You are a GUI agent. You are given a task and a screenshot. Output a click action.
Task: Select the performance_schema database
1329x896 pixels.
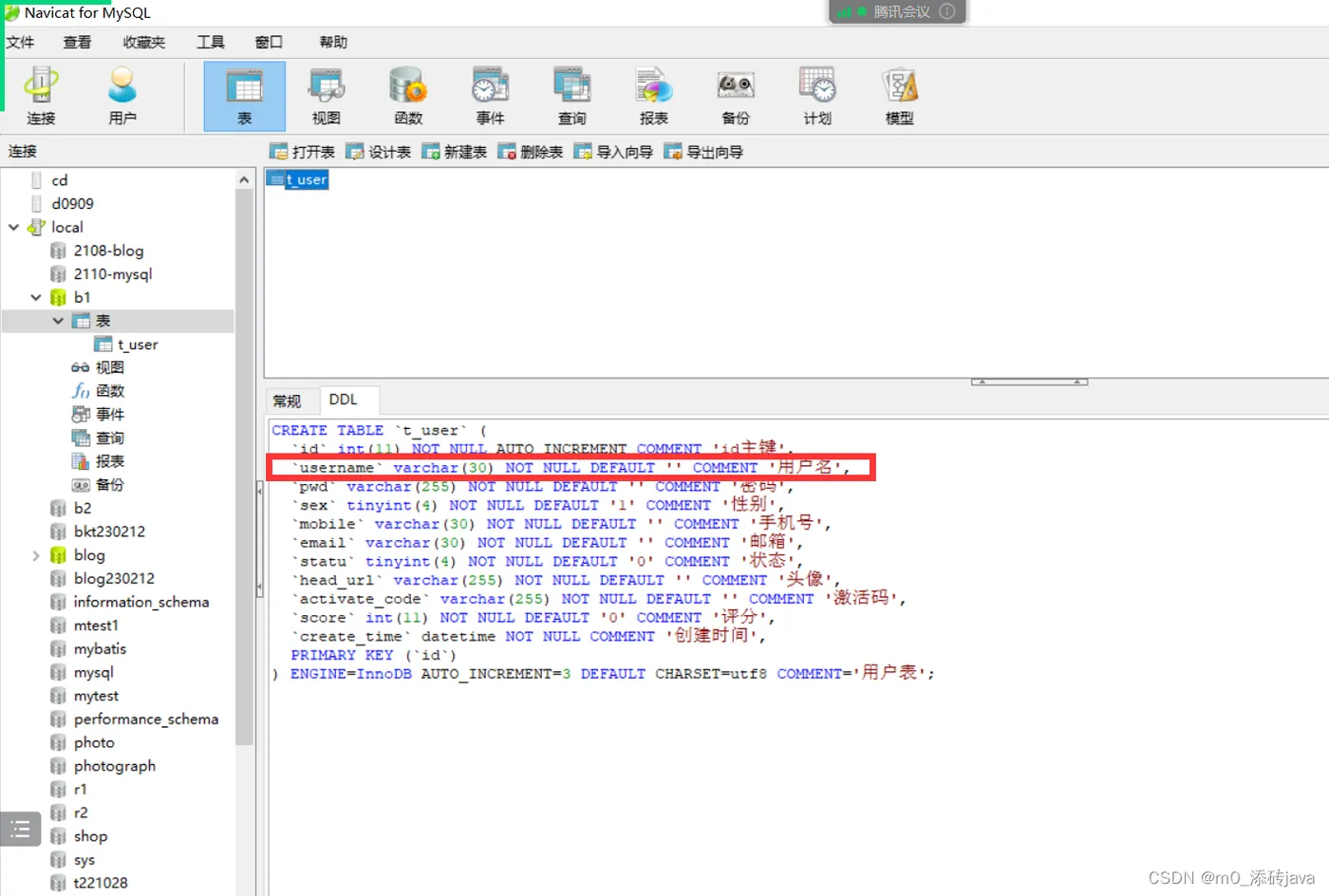tap(135, 719)
